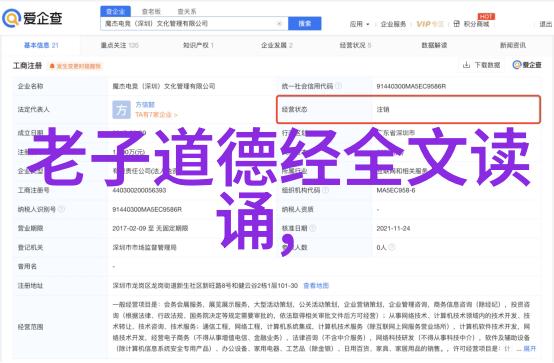Screen dimensions: 554x363
Task: Switch to 知识产权 tab
Action: tap(198, 45)
